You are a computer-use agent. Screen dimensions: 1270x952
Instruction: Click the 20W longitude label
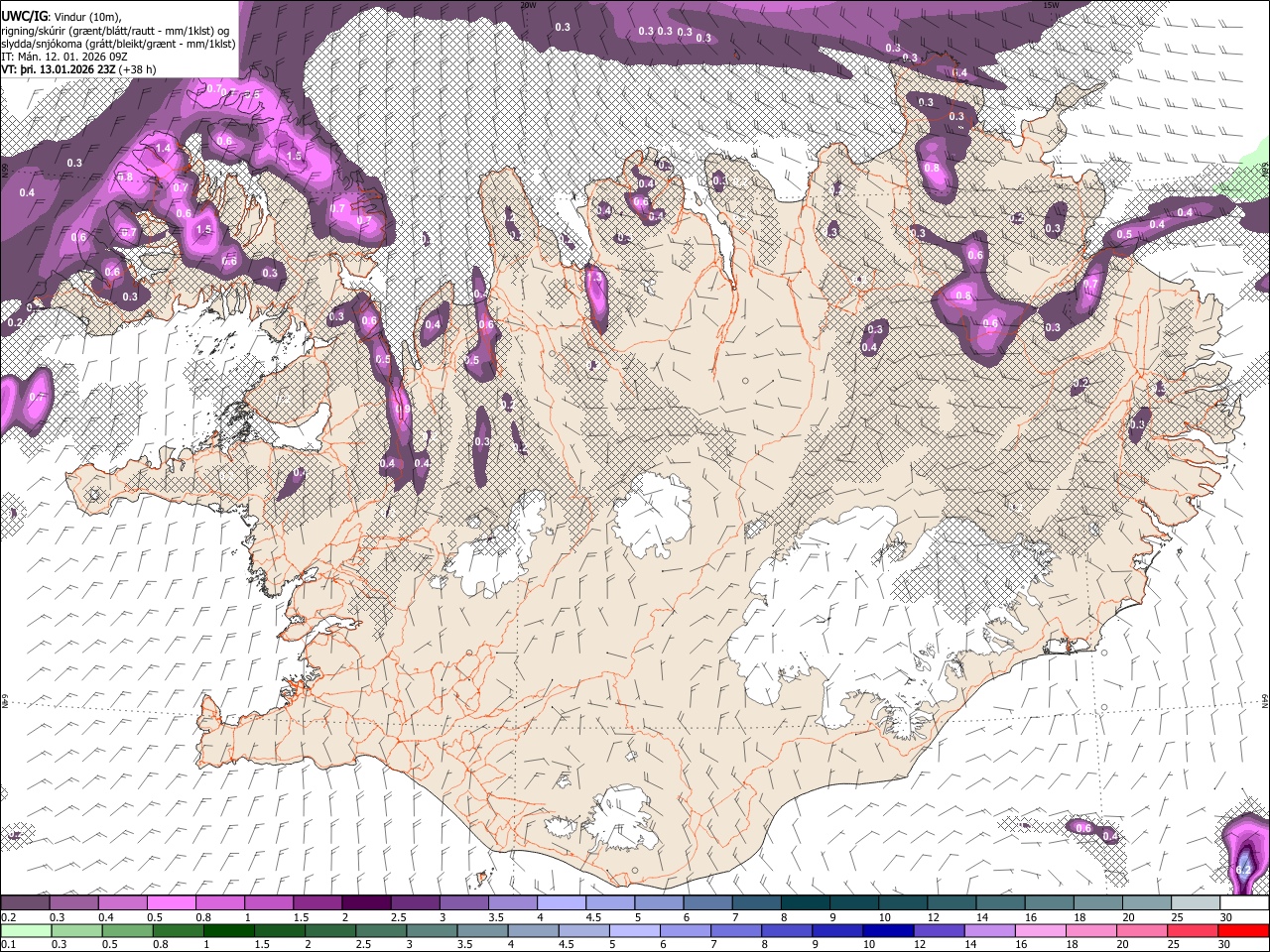528,5
